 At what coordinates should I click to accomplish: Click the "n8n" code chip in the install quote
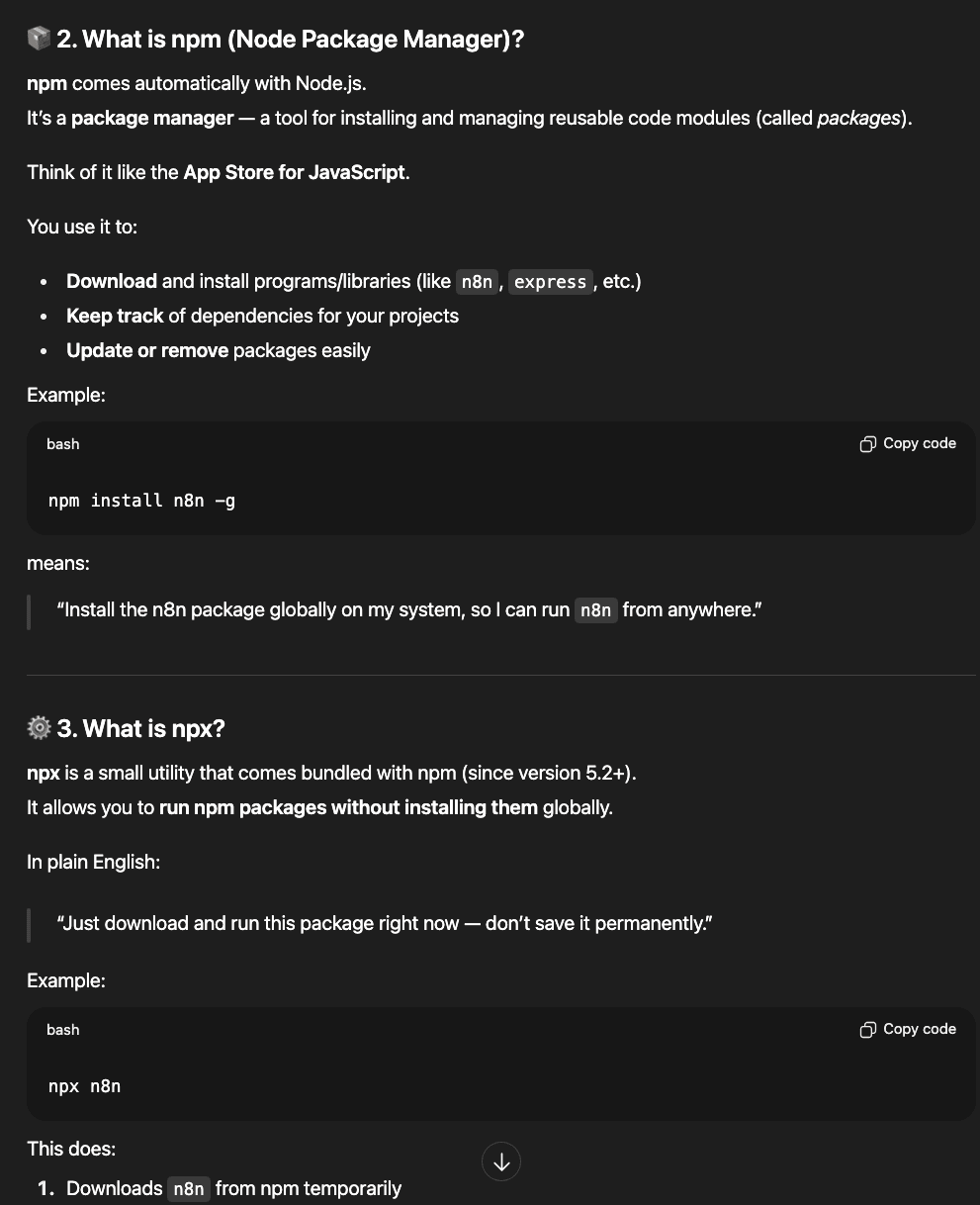595,610
